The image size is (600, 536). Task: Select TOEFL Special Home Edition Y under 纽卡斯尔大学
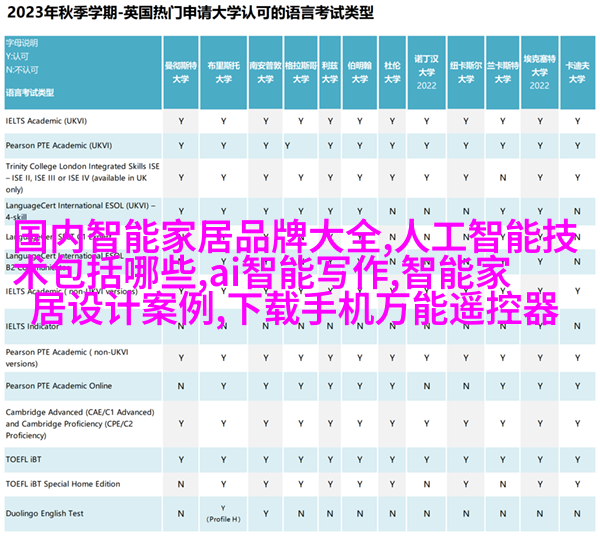[466, 484]
